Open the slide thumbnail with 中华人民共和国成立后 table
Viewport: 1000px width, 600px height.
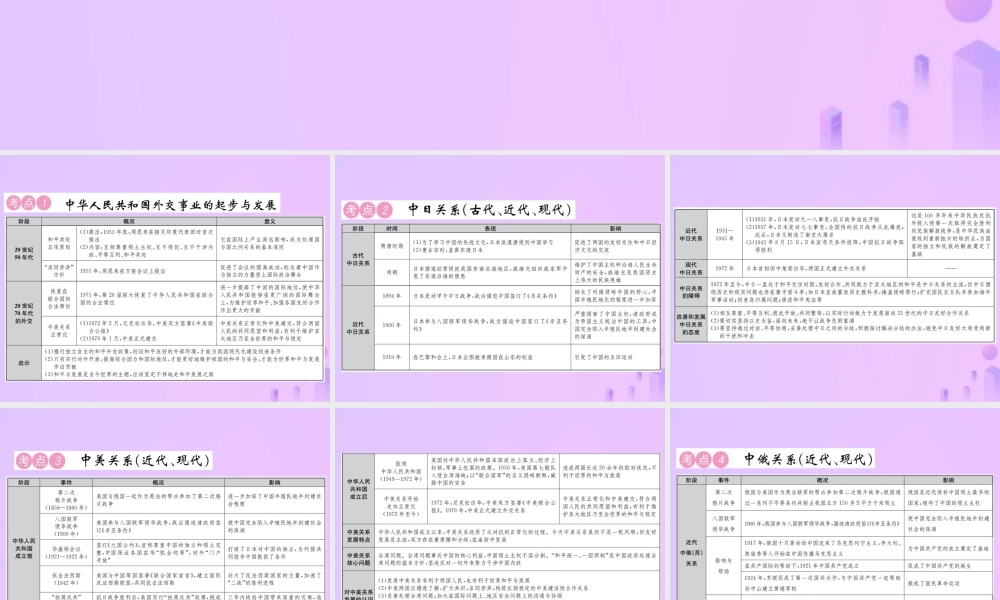click(500, 504)
